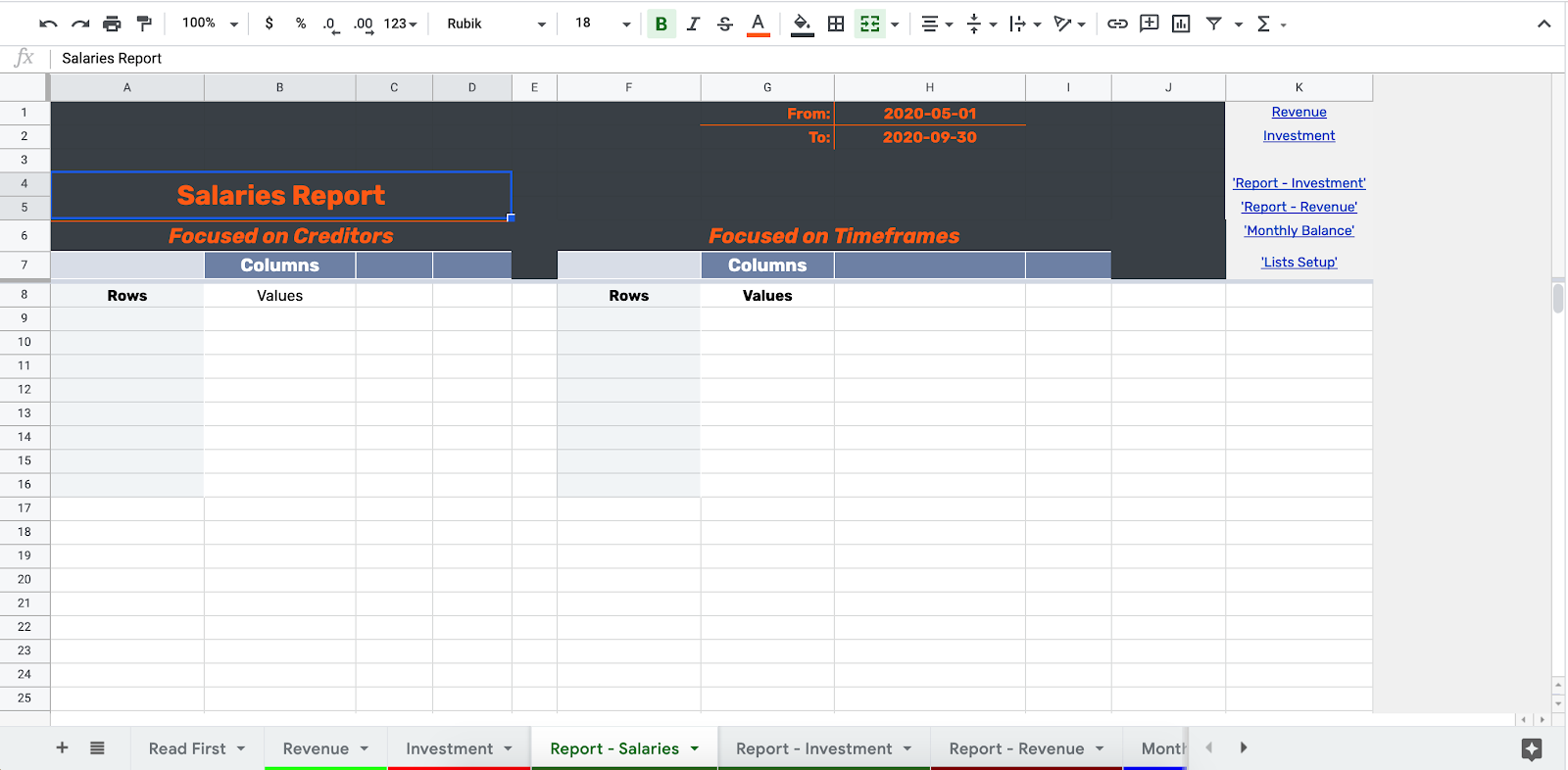Switch to the Read First tab
Screen dimensions: 1568x770
point(187,748)
